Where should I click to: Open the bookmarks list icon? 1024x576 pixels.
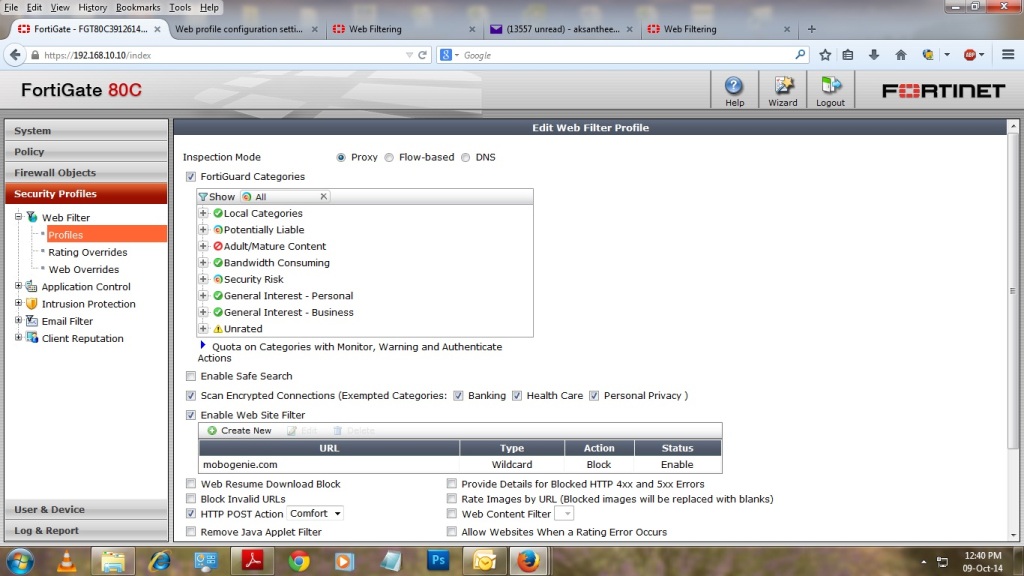click(x=848, y=55)
